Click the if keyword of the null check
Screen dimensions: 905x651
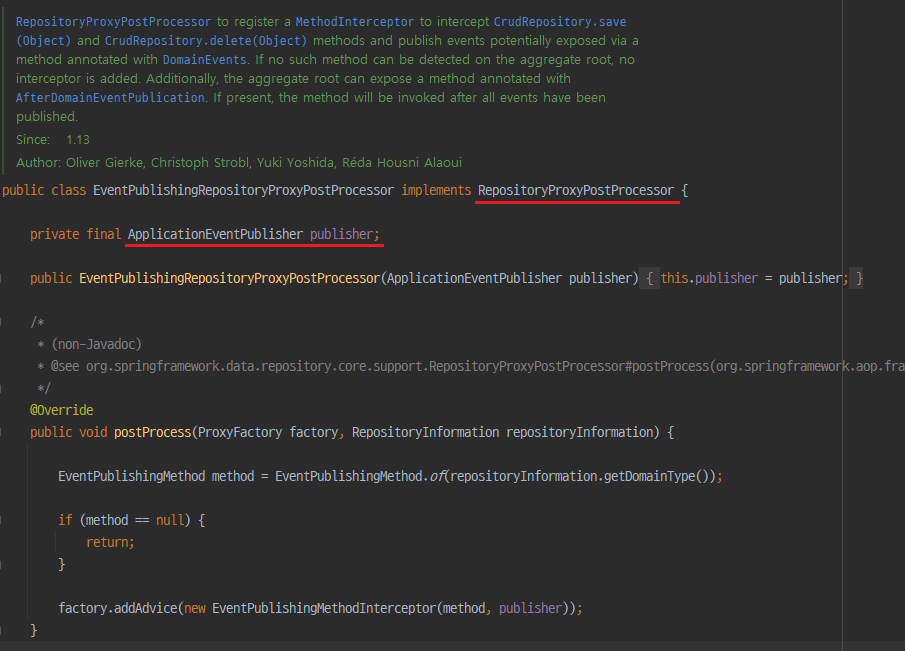tap(65, 520)
